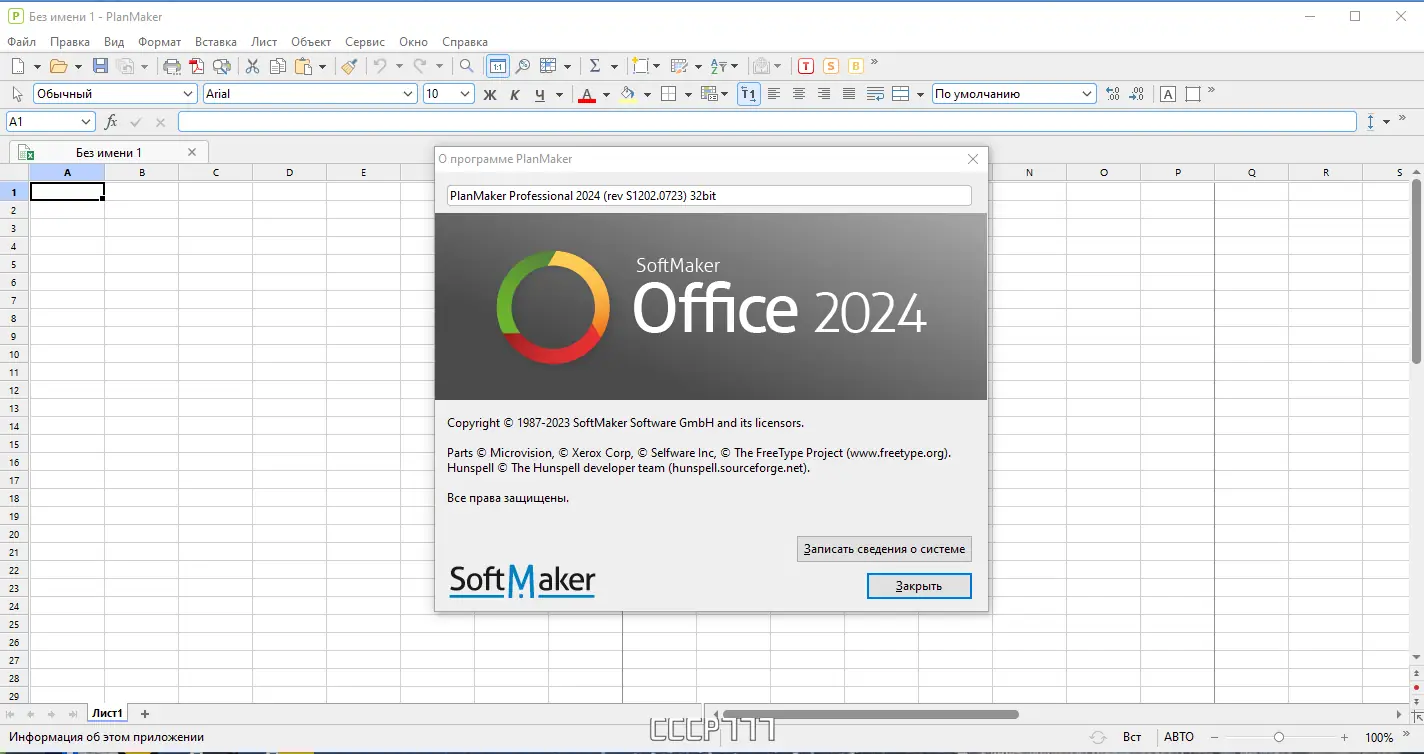This screenshot has height=754, width=1424.
Task: Close the О программе PlanMaker dialog
Action: pos(973,159)
